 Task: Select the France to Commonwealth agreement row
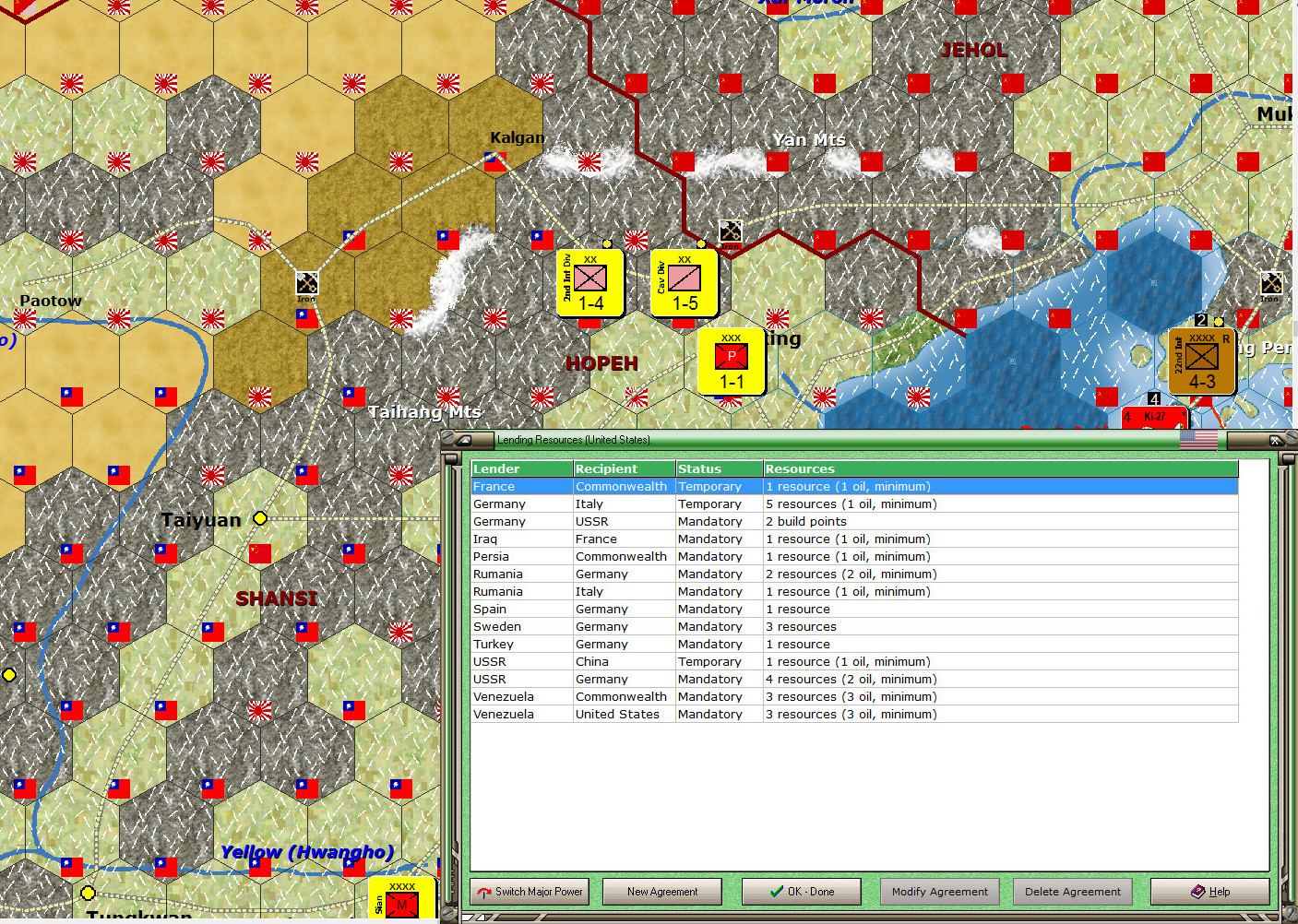pyautogui.click(x=854, y=486)
